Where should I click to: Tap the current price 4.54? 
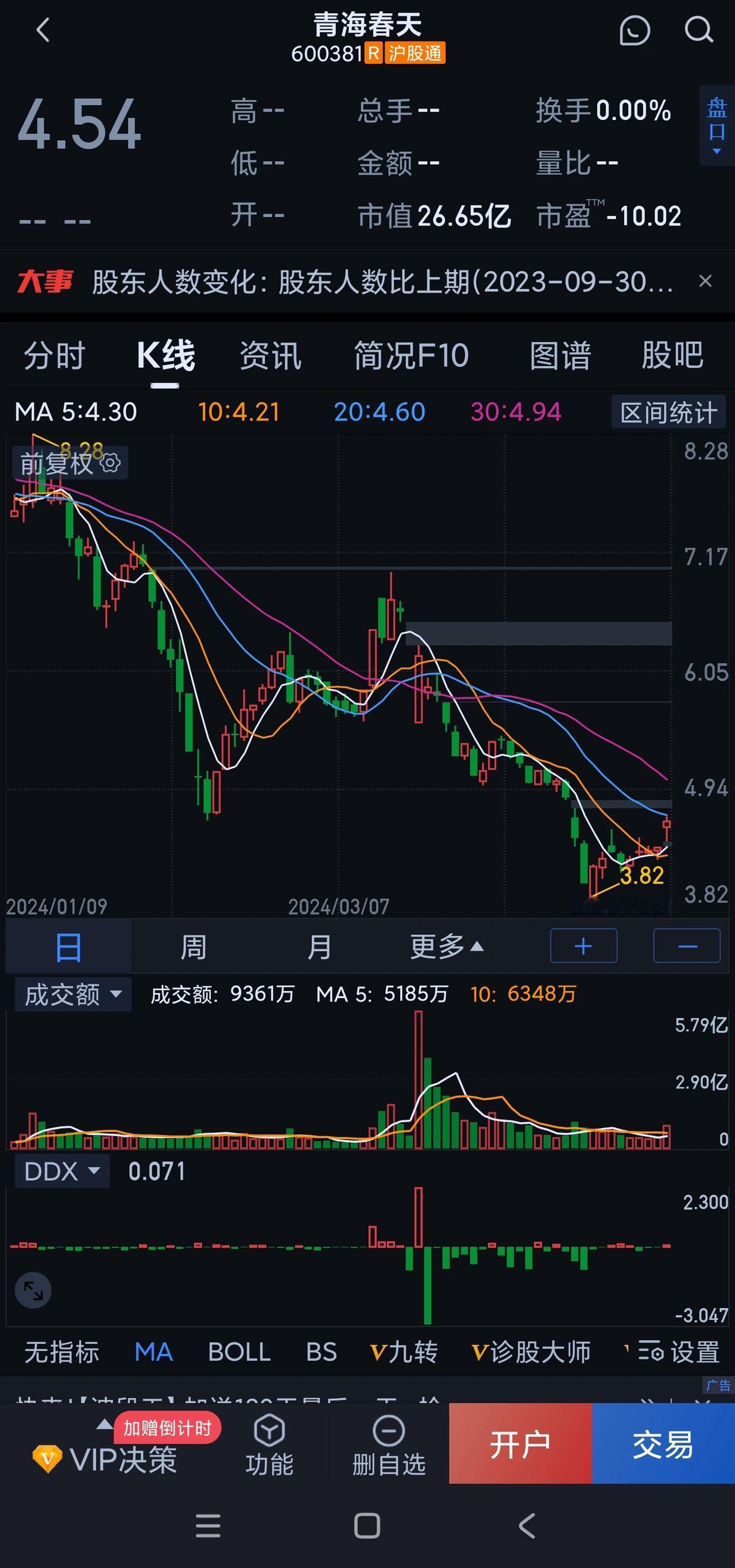(79, 125)
